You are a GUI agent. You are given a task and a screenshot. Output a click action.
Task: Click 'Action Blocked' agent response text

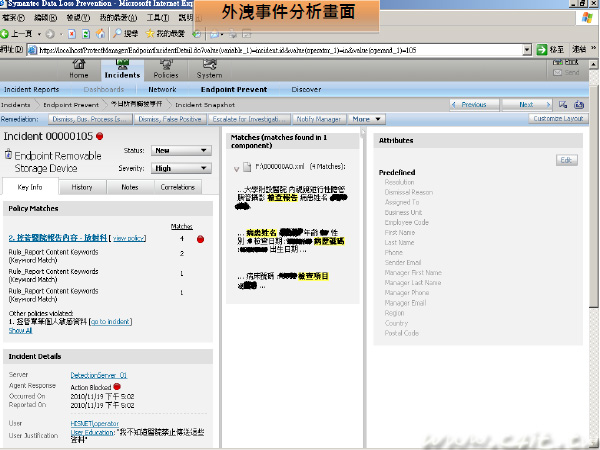[91, 387]
